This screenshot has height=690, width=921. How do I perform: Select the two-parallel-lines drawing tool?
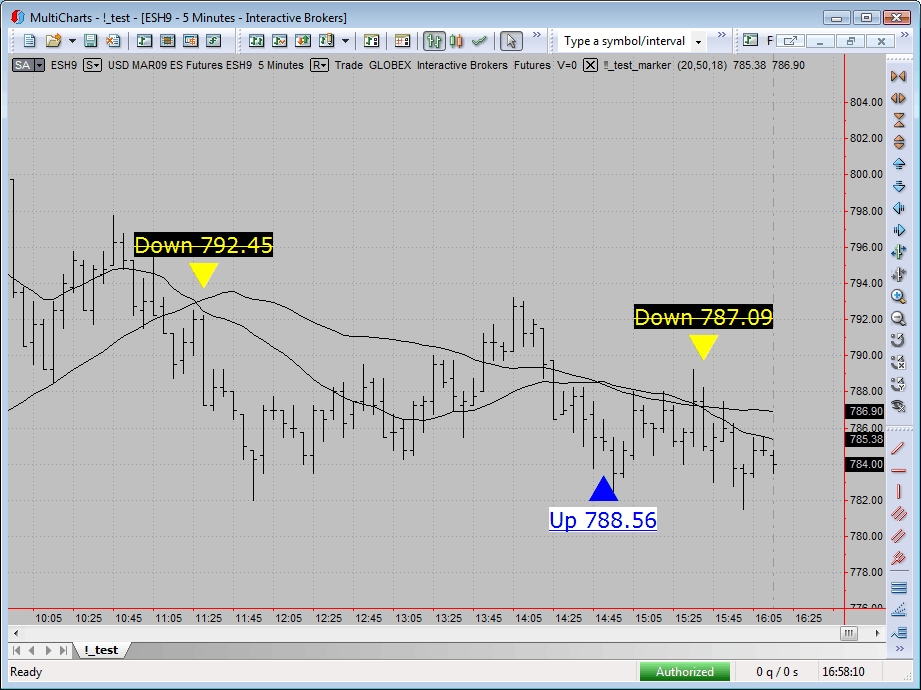click(899, 536)
